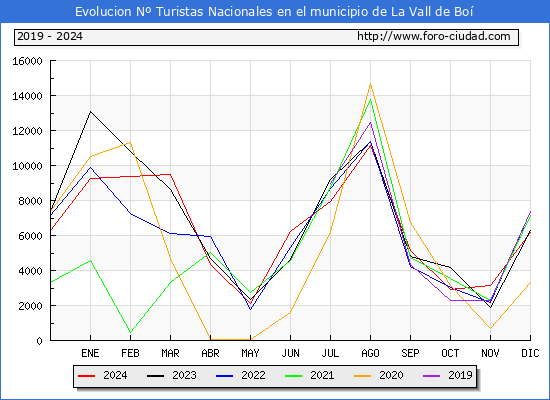Viewport: 550px width, 400px height.
Task: Click the purple 2019 legend swatch
Action: [x=432, y=376]
